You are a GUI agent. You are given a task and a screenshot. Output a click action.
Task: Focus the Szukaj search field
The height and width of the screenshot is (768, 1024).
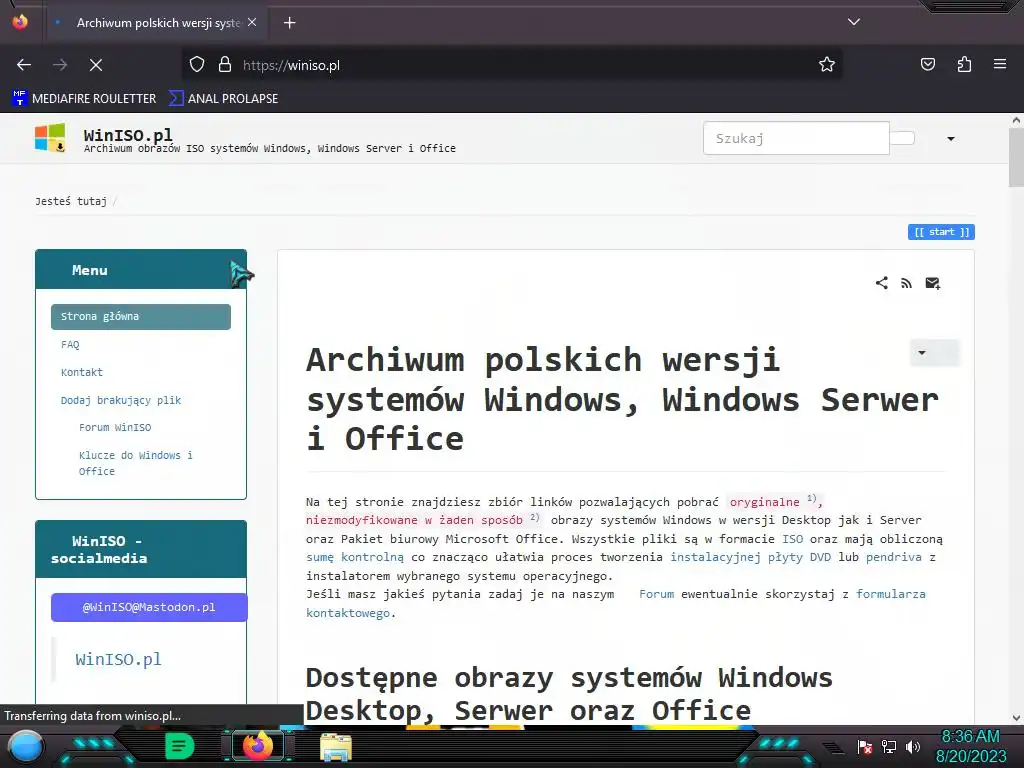[796, 138]
